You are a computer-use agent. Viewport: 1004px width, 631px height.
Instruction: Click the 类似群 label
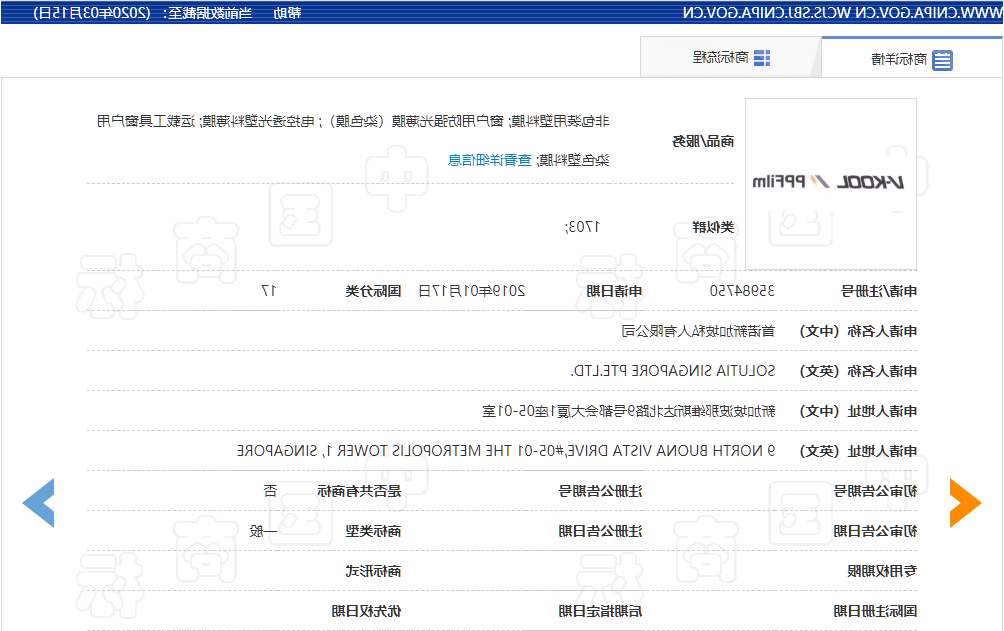click(x=713, y=227)
